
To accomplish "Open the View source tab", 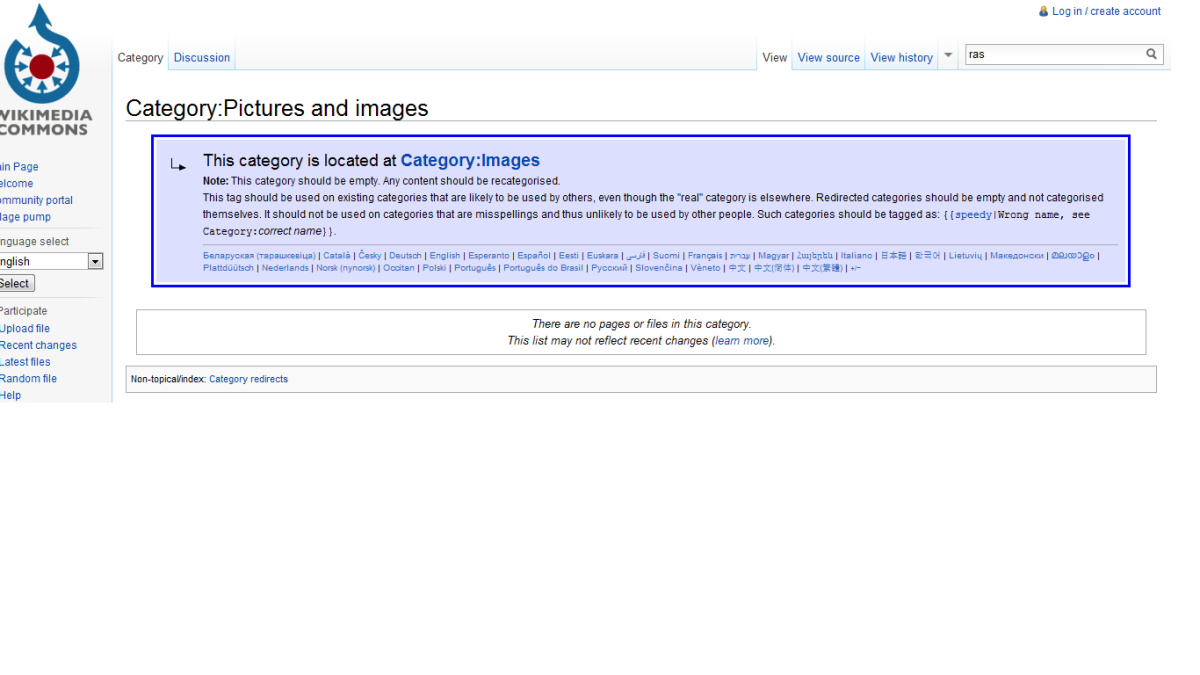I will click(x=828, y=57).
